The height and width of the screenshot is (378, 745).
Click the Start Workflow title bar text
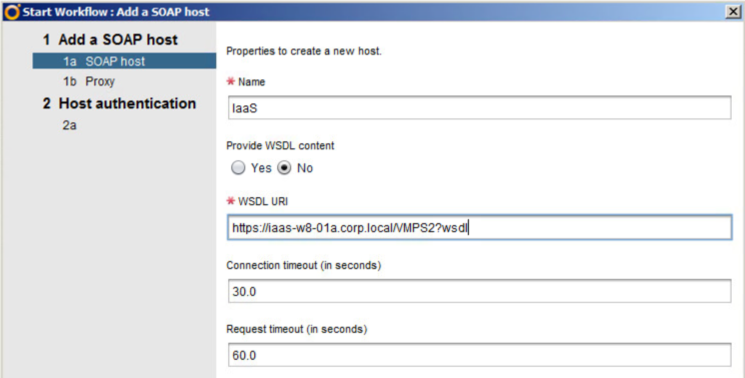[x=116, y=12]
